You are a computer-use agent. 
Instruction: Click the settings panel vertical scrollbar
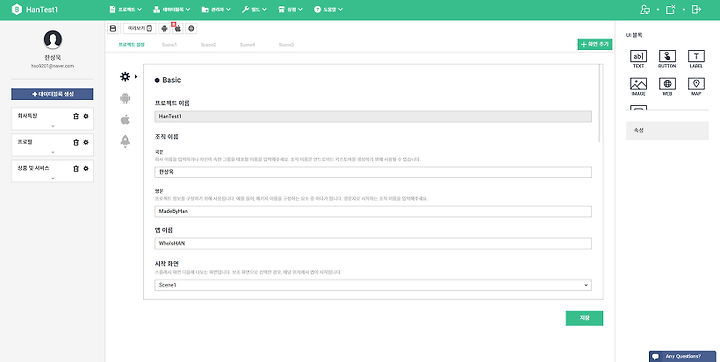click(x=600, y=103)
